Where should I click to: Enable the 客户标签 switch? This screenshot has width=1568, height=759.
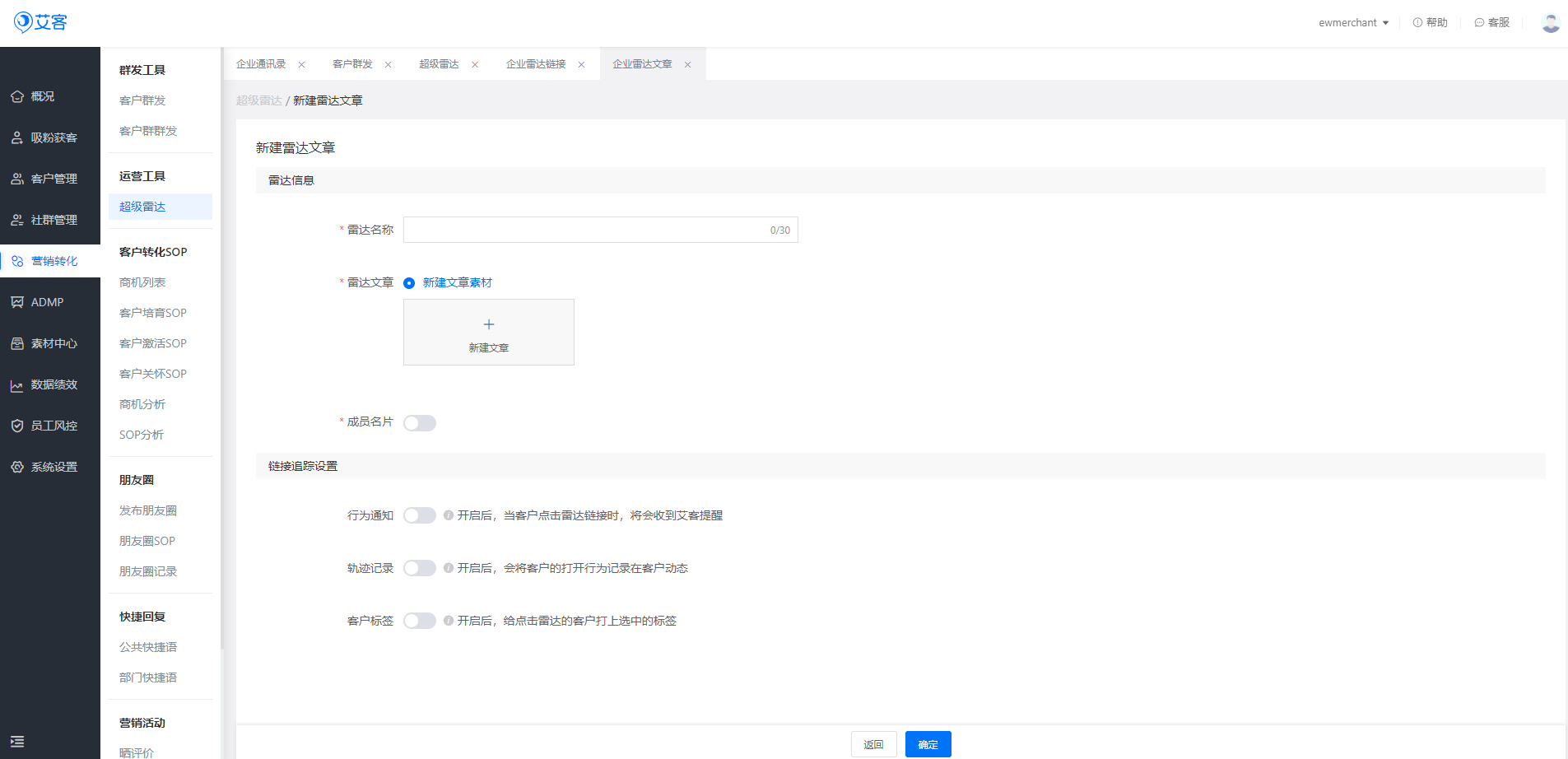419,621
